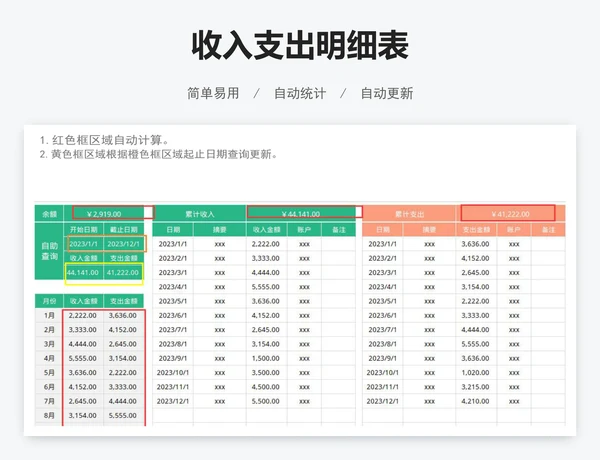Select the 2月 row label
The image size is (600, 460).
pos(49,330)
